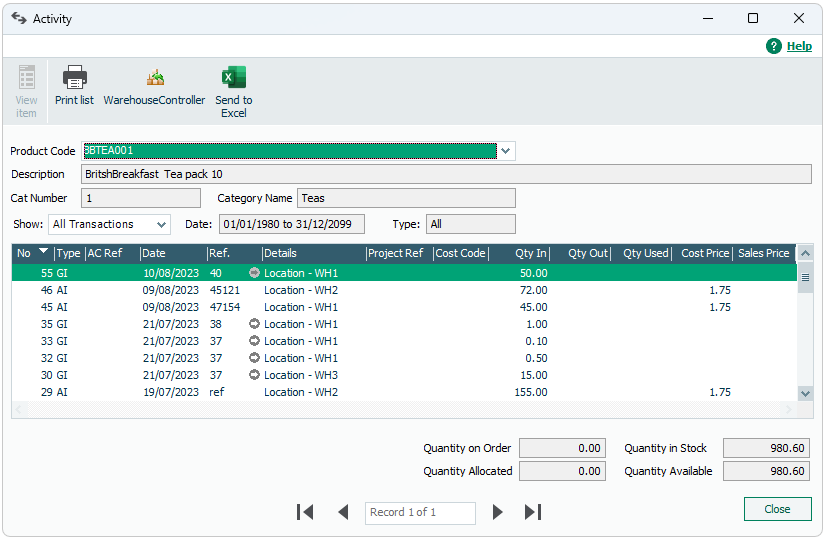Open the Show transactions dropdown
Screen dimensions: 828x540
161,224
